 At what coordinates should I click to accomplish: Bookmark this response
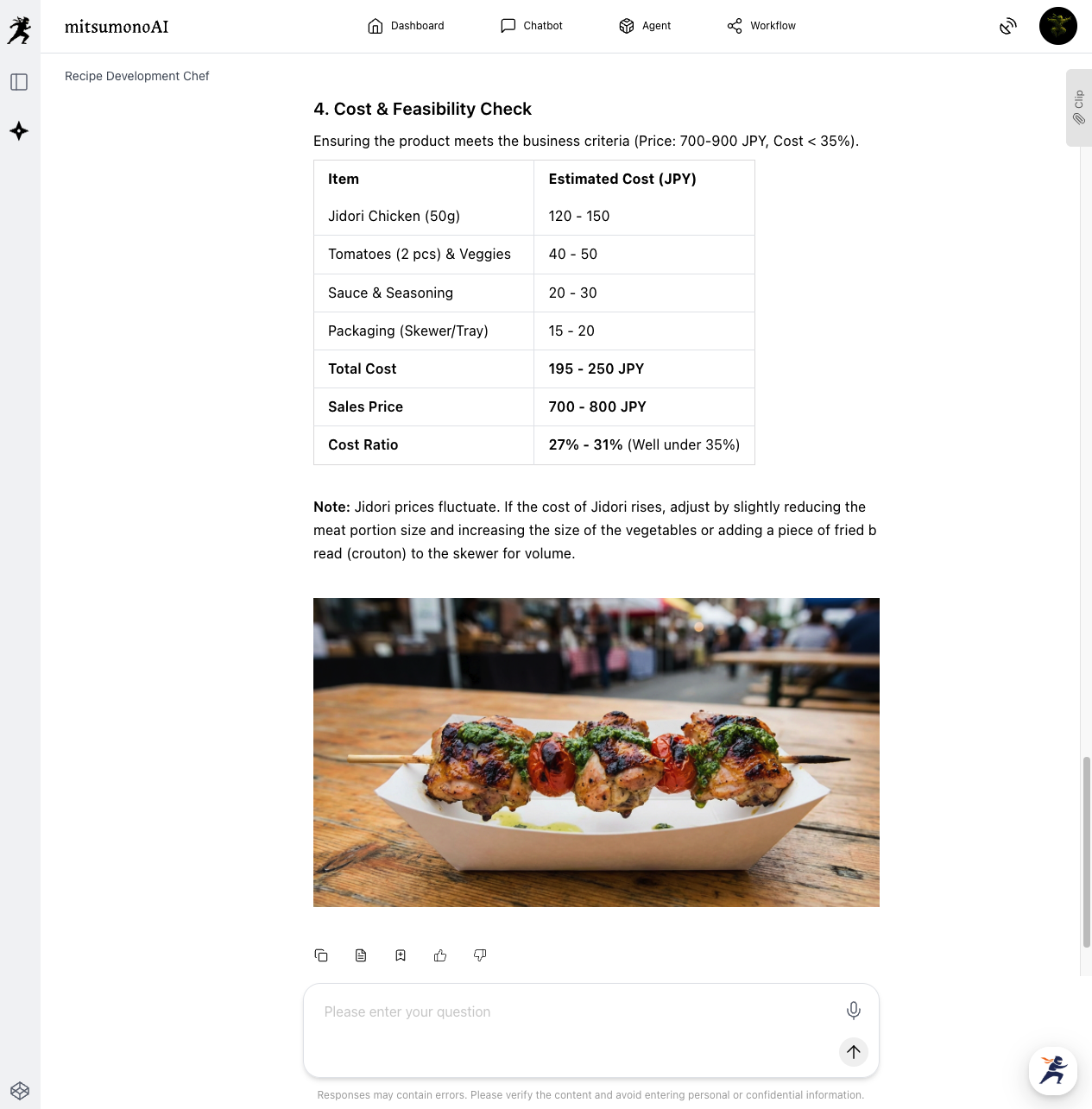tap(401, 955)
